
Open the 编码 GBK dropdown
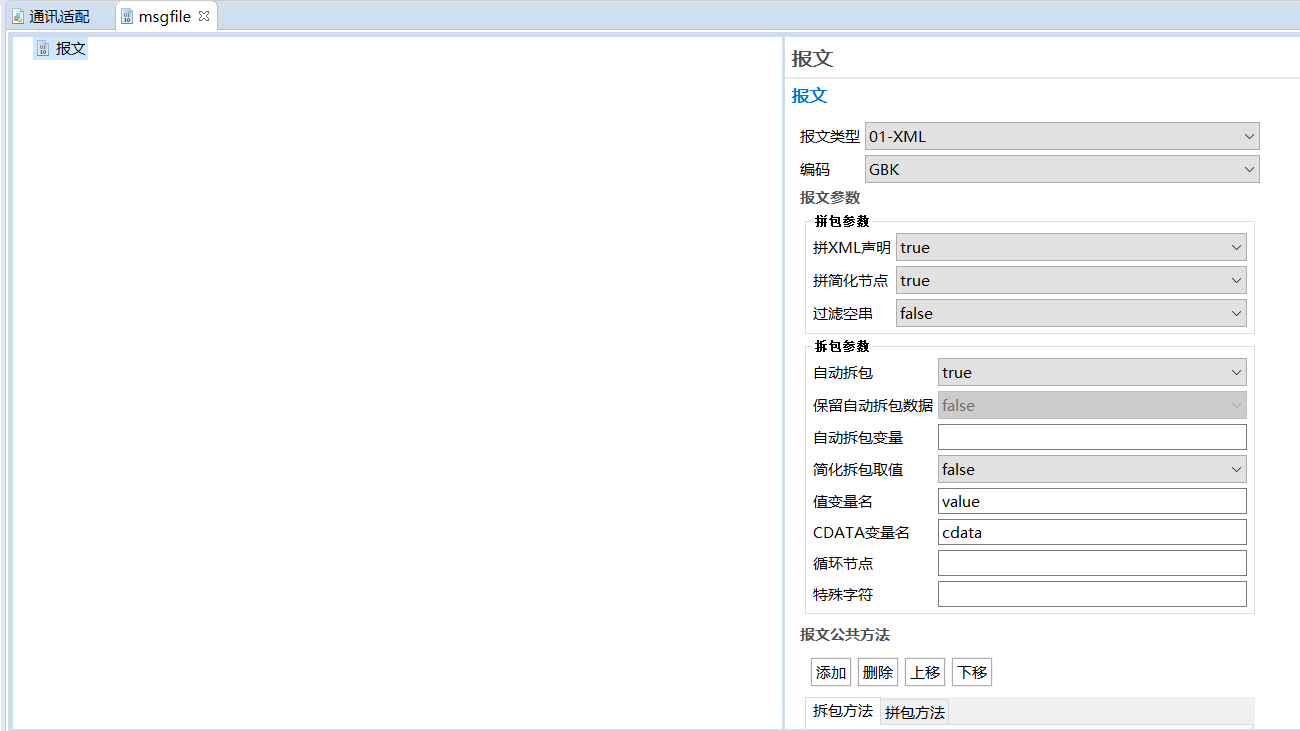[x=1061, y=170]
